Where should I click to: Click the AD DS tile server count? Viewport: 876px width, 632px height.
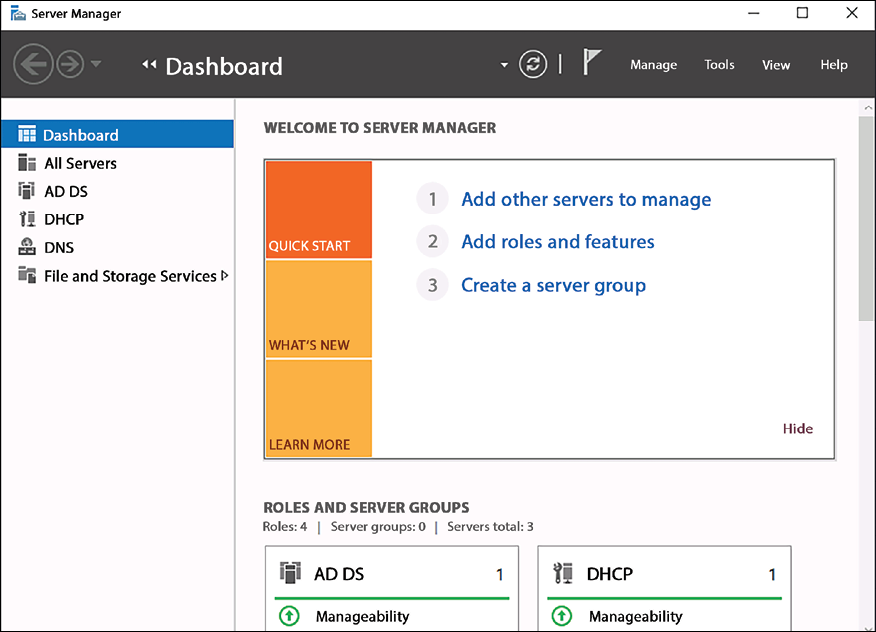click(x=500, y=574)
